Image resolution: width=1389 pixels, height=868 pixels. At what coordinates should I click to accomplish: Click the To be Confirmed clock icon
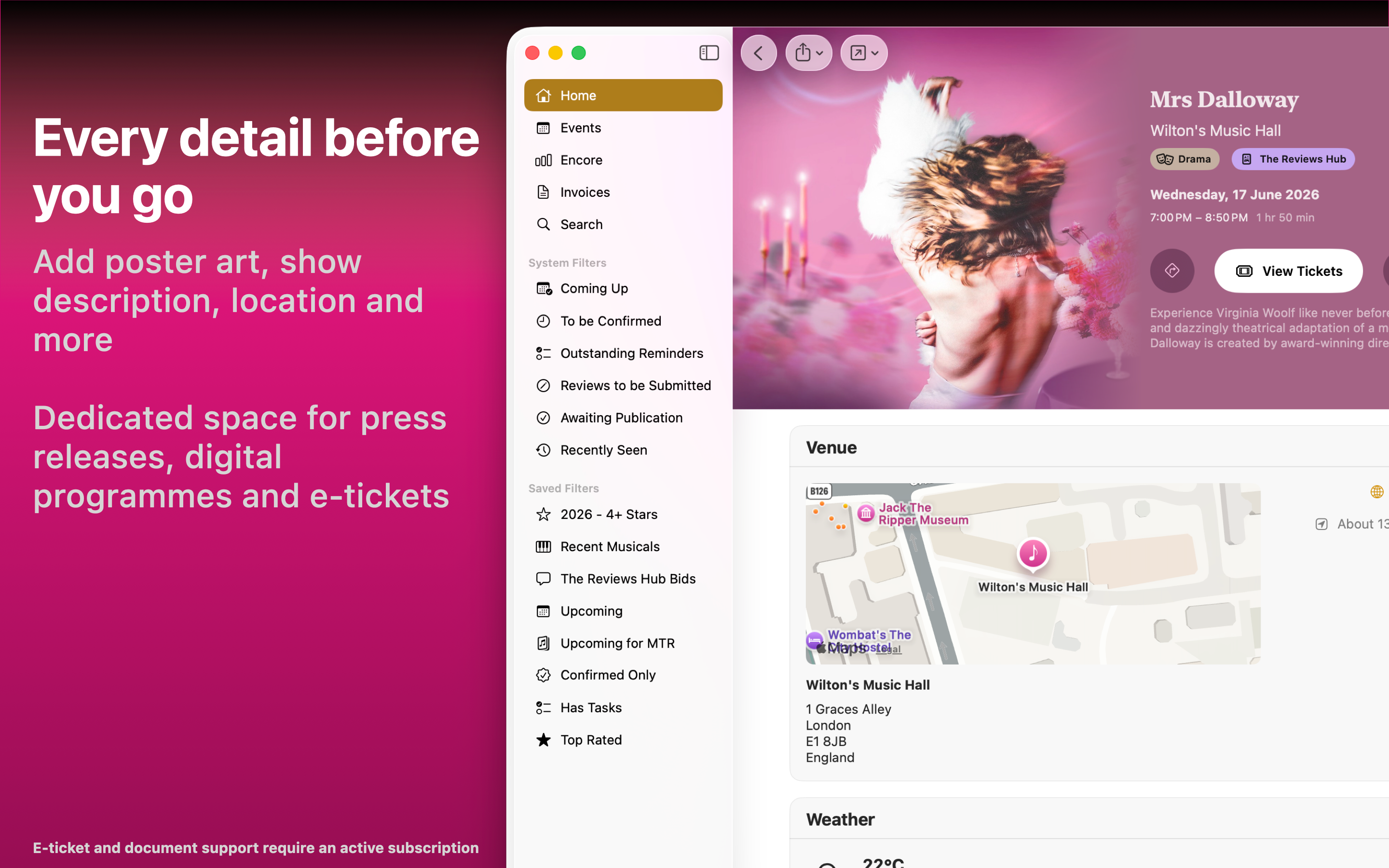point(543,321)
